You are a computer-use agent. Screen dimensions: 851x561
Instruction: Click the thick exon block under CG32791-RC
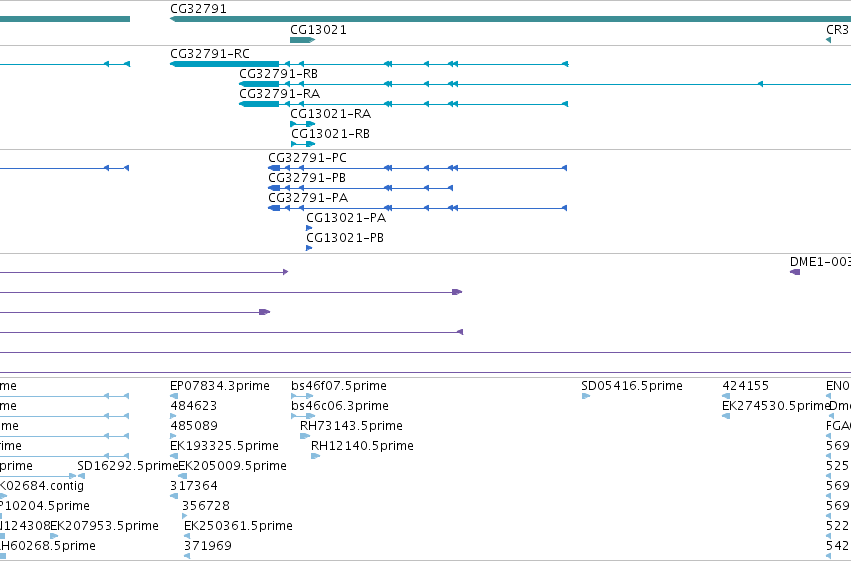(x=225, y=64)
